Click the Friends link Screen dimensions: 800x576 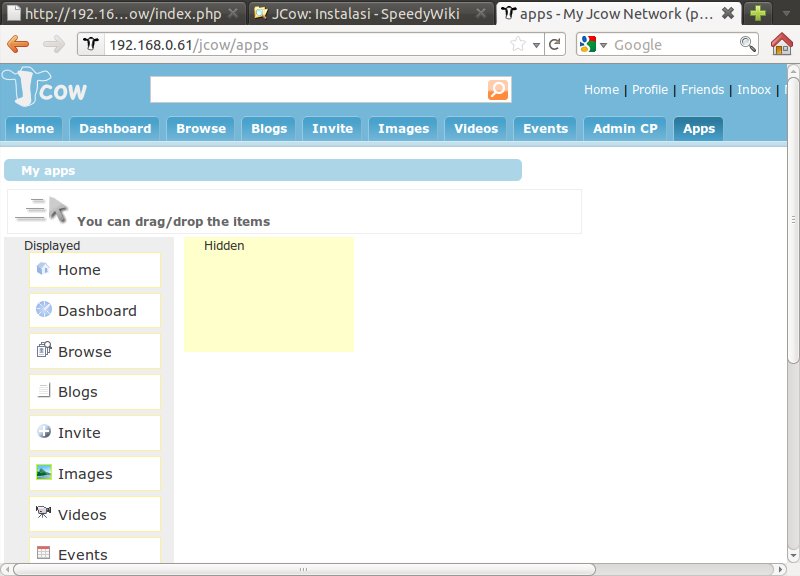point(702,90)
